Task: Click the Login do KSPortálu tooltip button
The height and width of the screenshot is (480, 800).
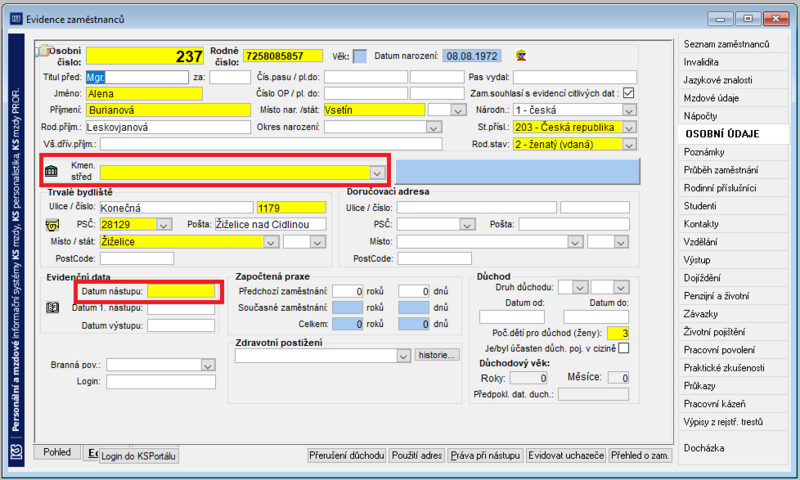Action: click(138, 456)
